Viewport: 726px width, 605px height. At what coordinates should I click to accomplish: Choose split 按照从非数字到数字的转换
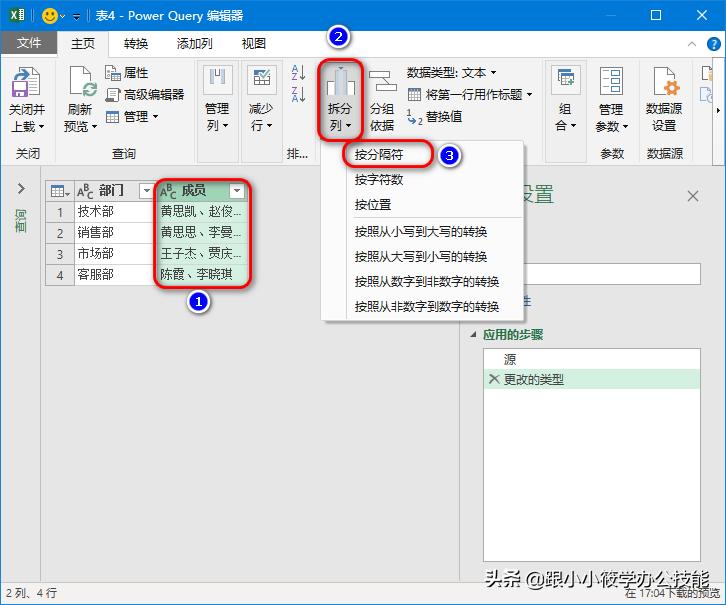tap(426, 307)
